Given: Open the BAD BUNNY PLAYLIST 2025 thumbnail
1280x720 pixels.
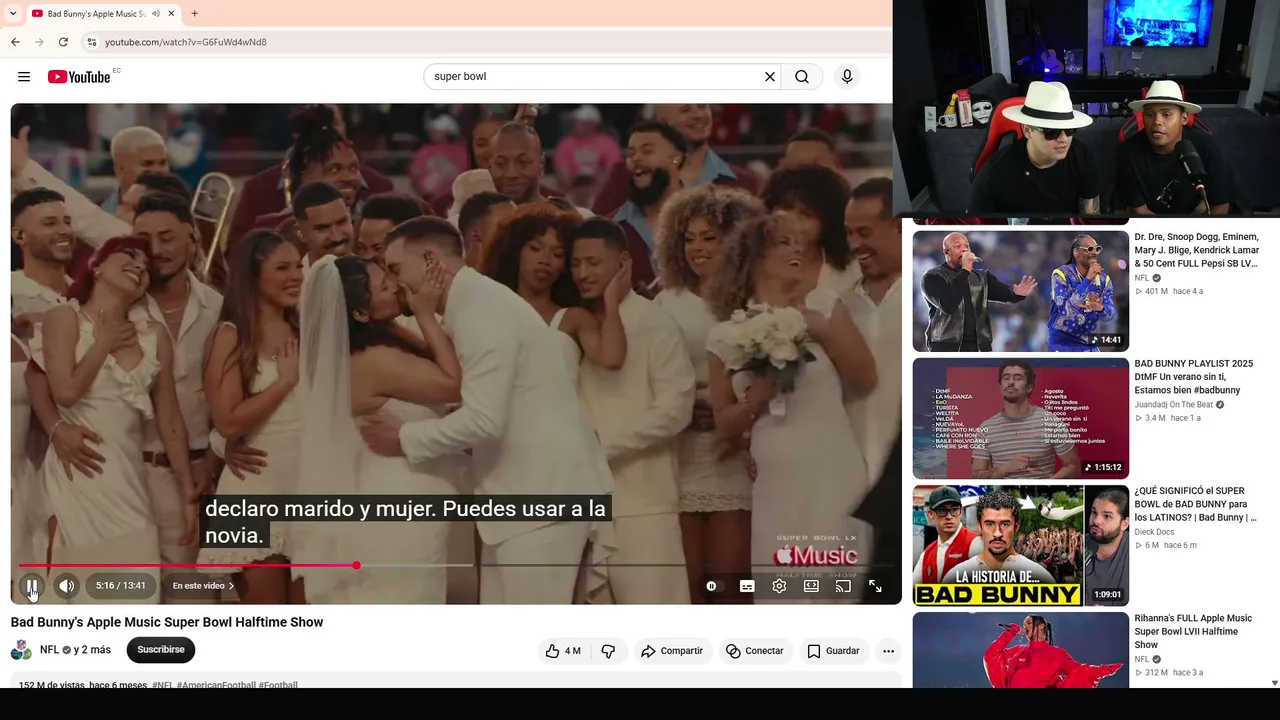Looking at the screenshot, I should coord(1021,419).
